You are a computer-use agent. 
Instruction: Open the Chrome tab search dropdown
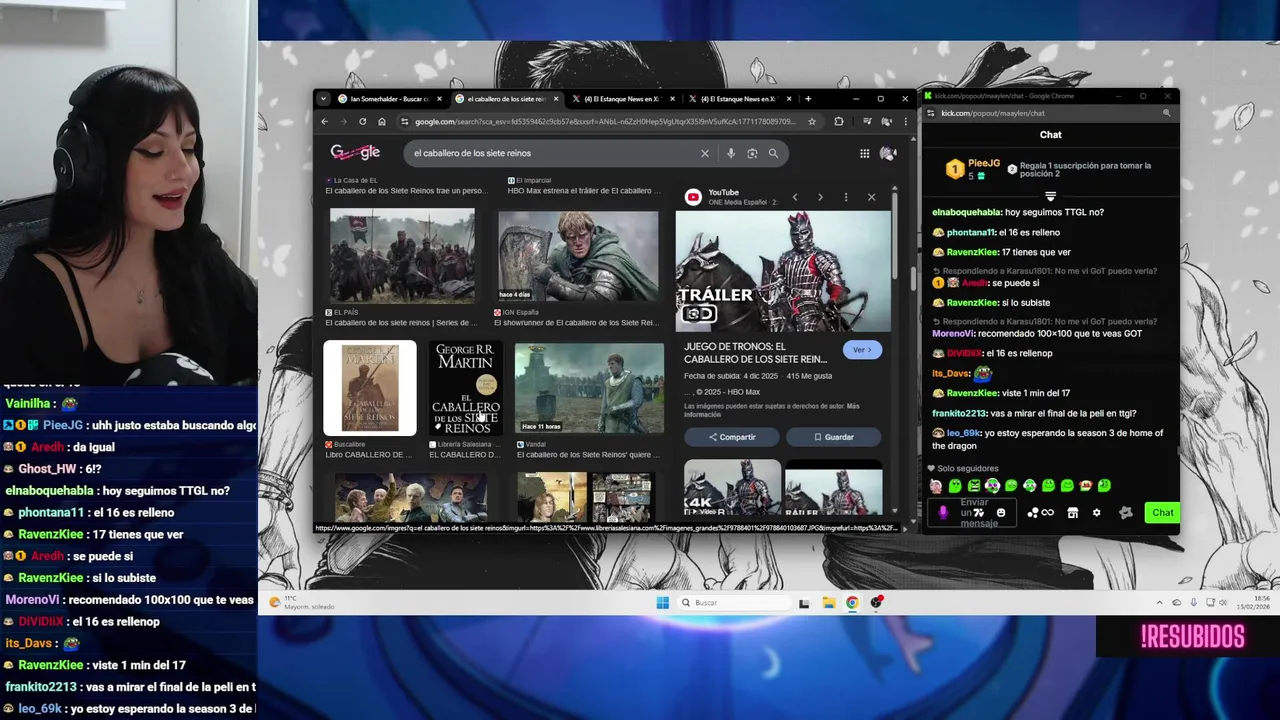tap(323, 99)
